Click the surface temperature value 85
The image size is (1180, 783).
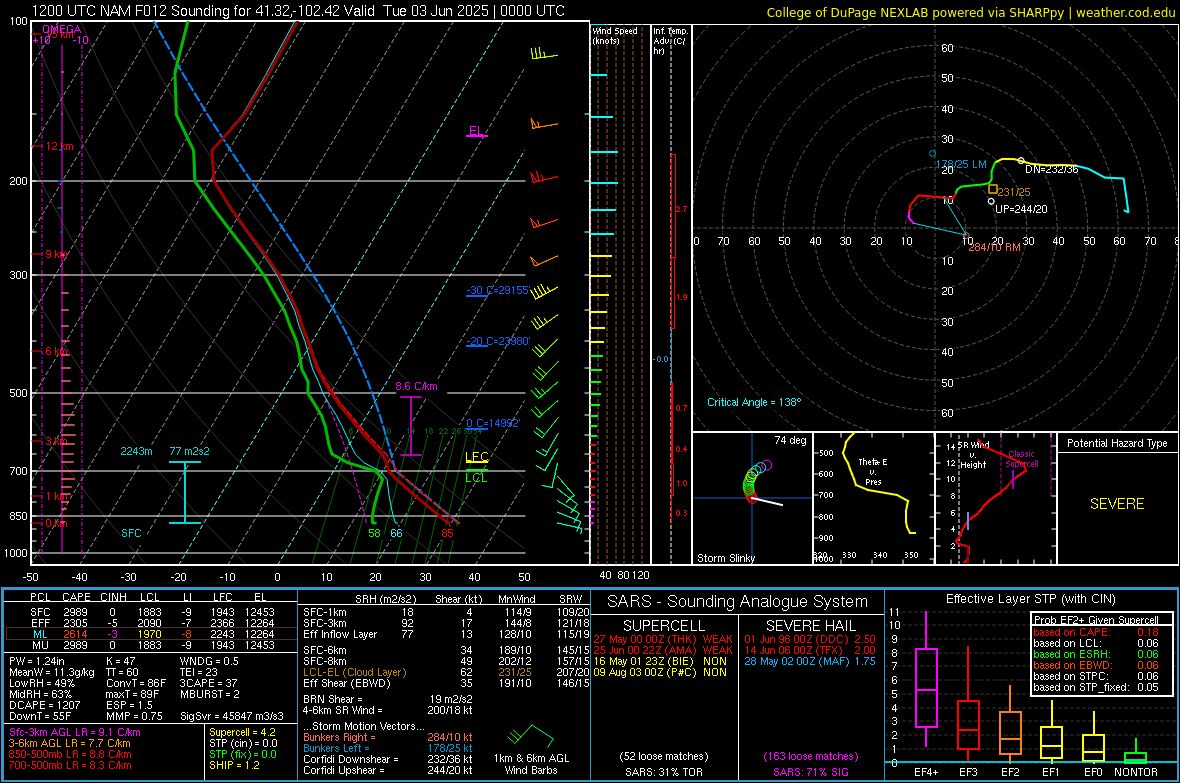click(x=447, y=533)
